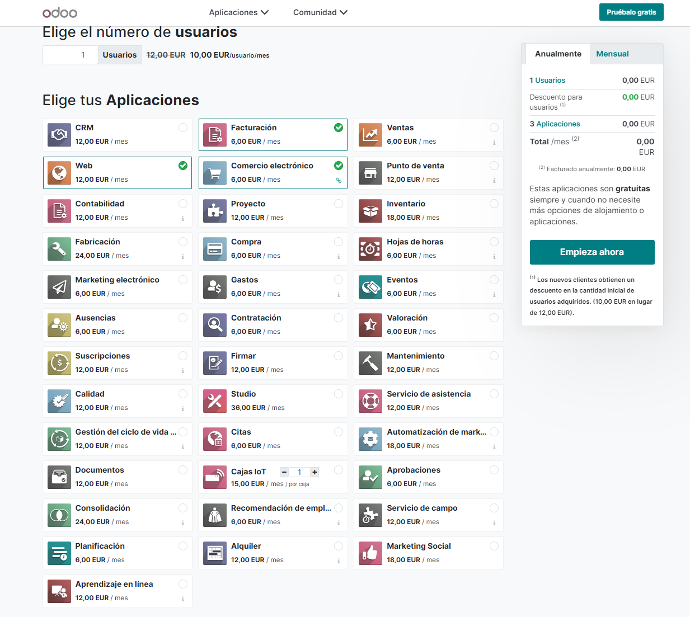690x617 pixels.
Task: Click the CRM app icon
Action: click(59, 135)
